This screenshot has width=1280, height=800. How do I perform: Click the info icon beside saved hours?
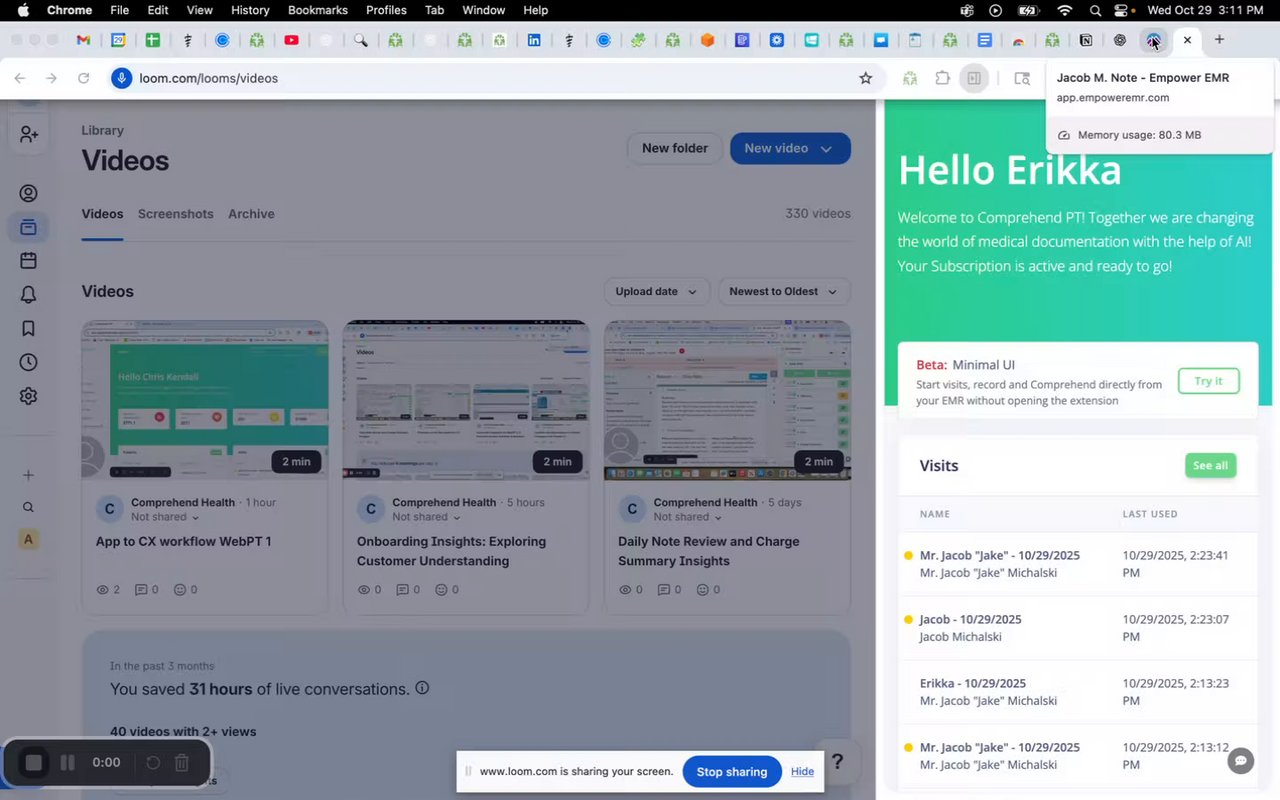[x=422, y=688]
